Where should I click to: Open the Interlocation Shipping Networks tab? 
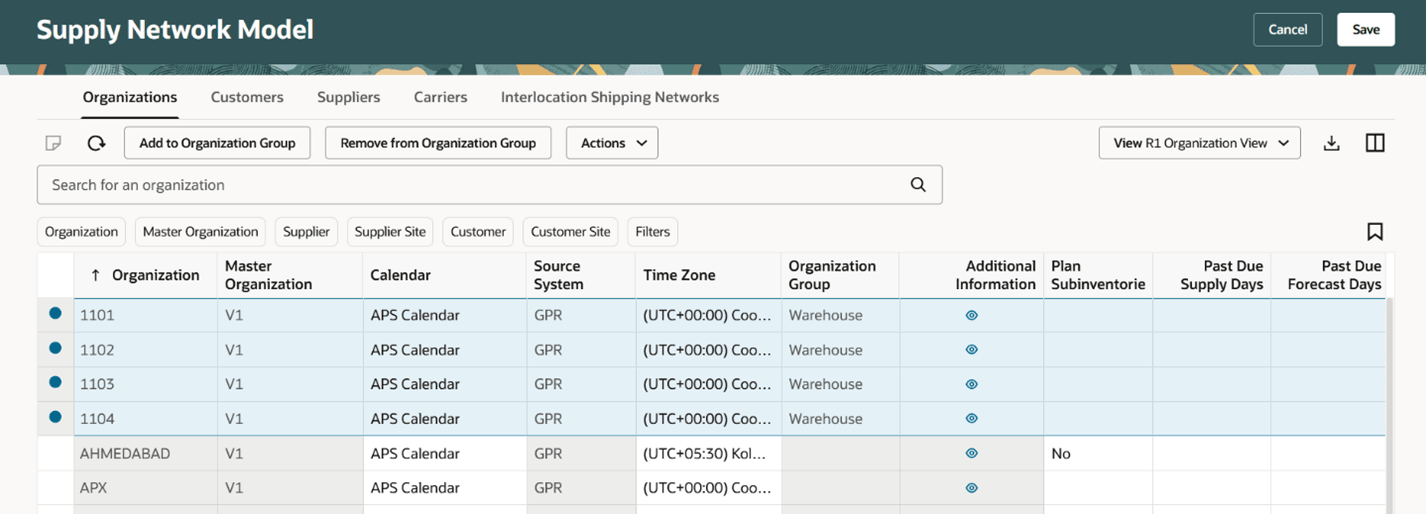click(x=609, y=97)
